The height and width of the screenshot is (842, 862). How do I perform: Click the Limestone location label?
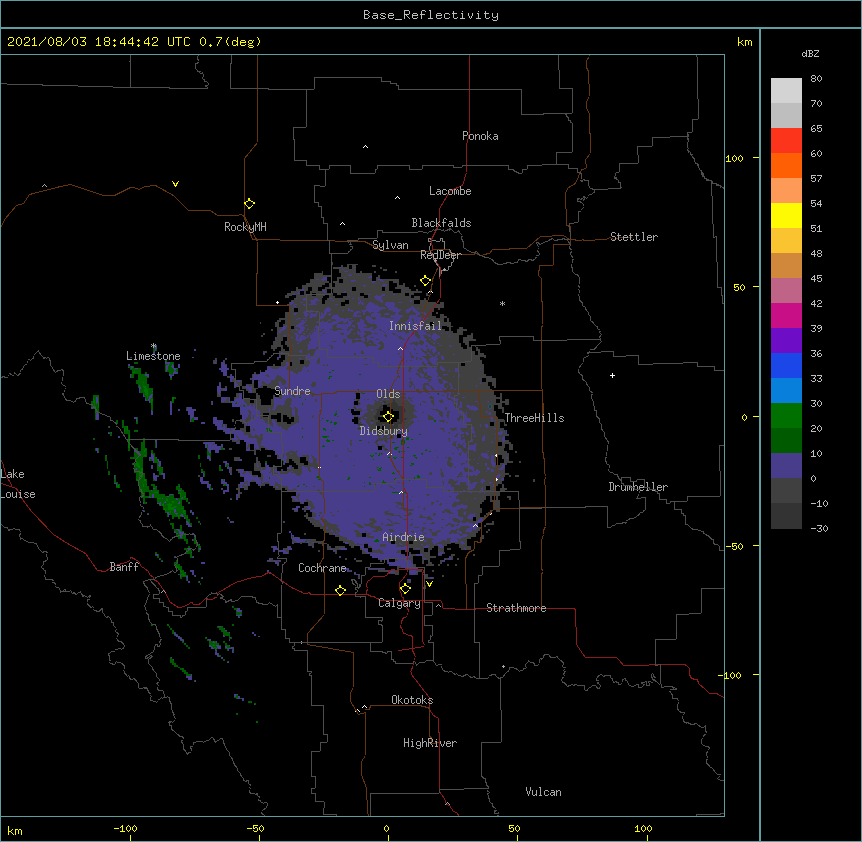(x=153, y=356)
